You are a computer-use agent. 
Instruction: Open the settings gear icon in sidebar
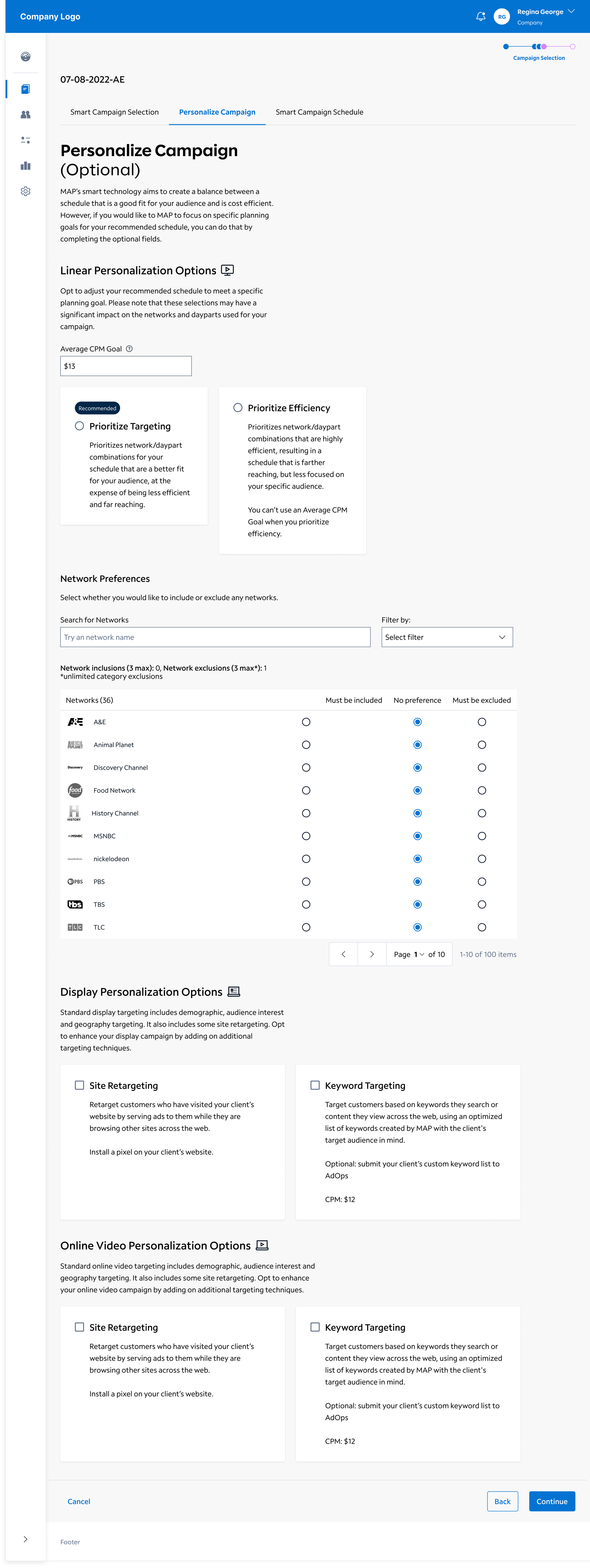click(25, 191)
